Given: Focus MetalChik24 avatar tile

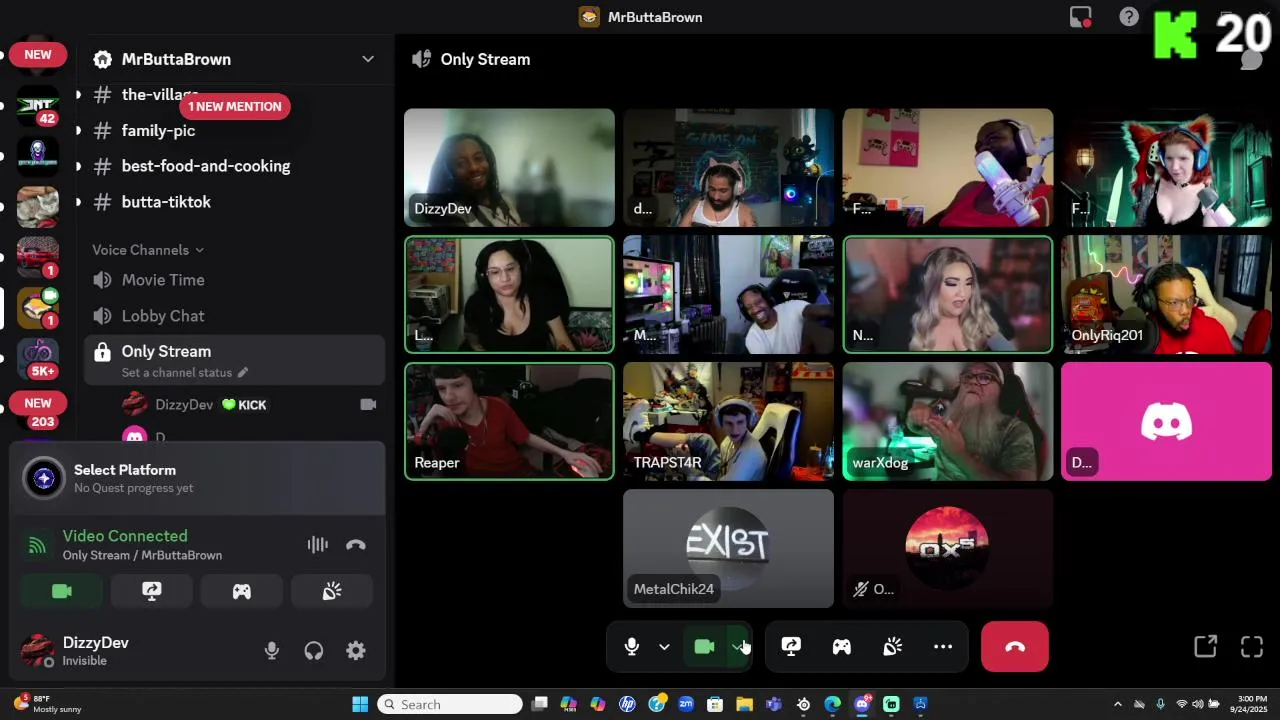Looking at the screenshot, I should point(728,549).
